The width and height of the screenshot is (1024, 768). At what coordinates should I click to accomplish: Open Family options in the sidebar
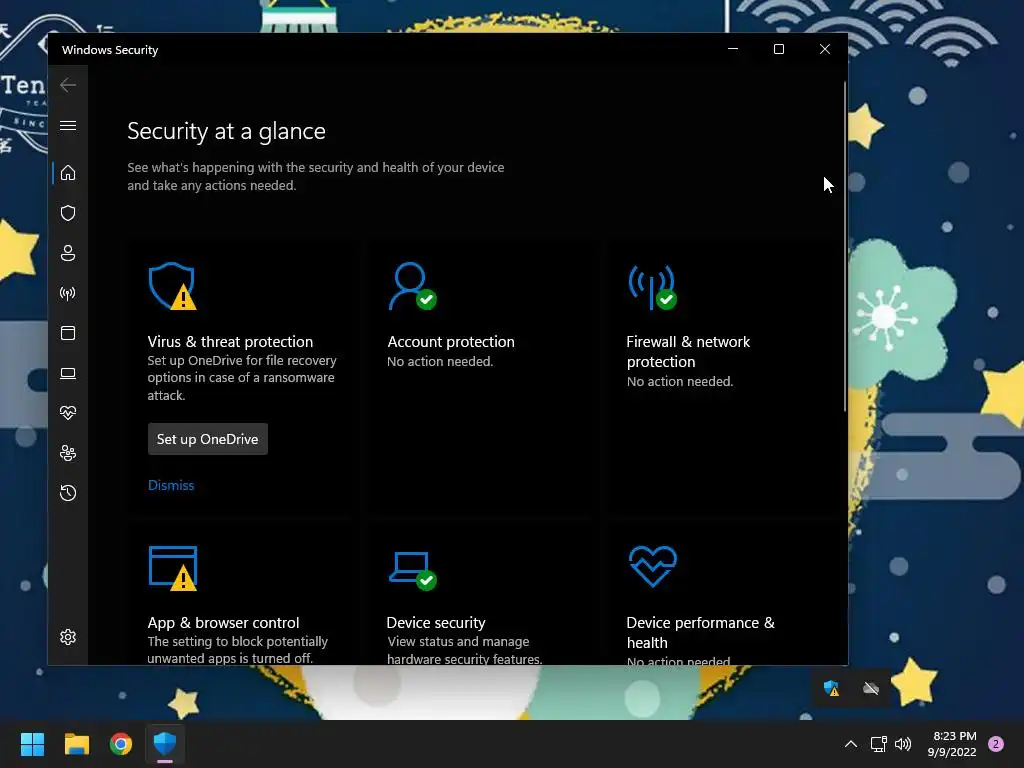(68, 453)
